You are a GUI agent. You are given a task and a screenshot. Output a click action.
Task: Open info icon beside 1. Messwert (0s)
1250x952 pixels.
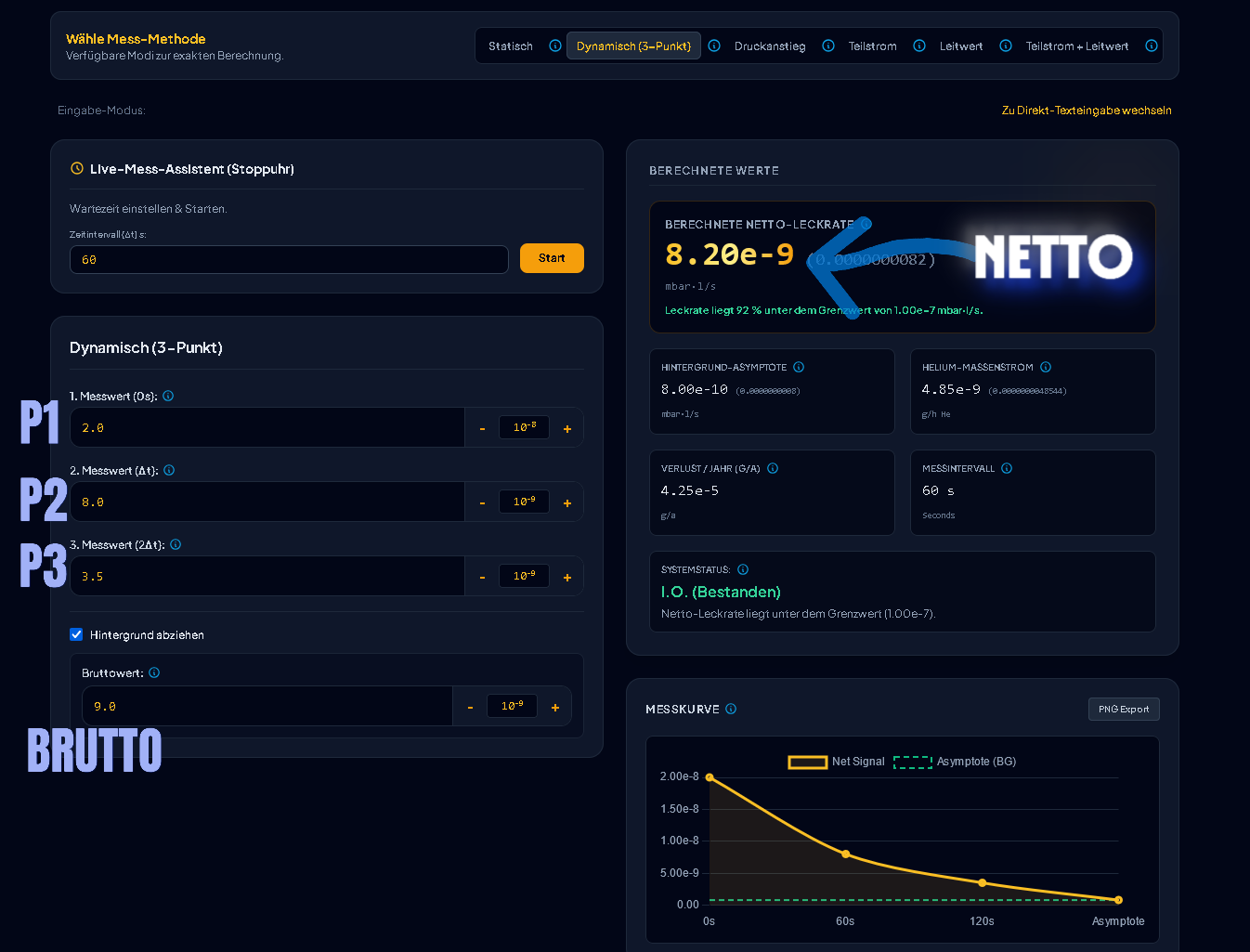tap(168, 396)
